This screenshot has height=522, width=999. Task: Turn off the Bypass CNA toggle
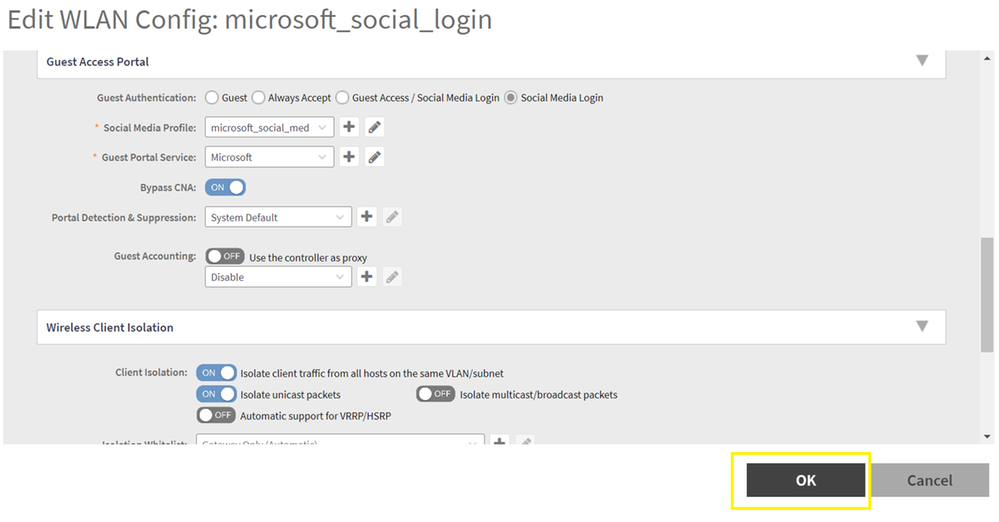(225, 187)
